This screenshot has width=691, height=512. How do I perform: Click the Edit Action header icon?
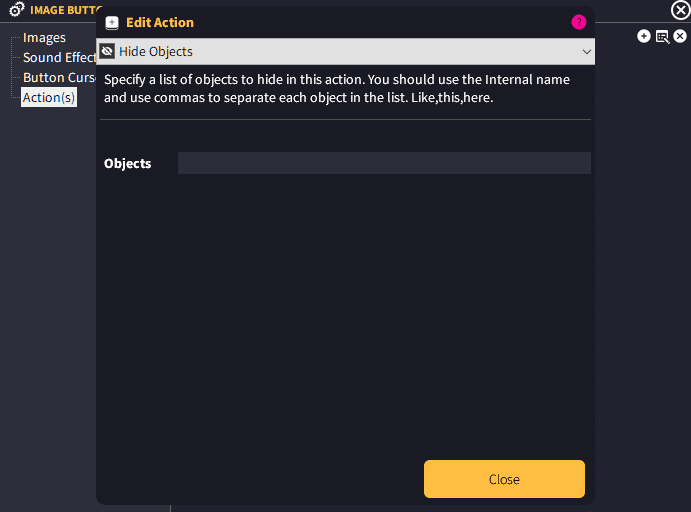pos(112,23)
